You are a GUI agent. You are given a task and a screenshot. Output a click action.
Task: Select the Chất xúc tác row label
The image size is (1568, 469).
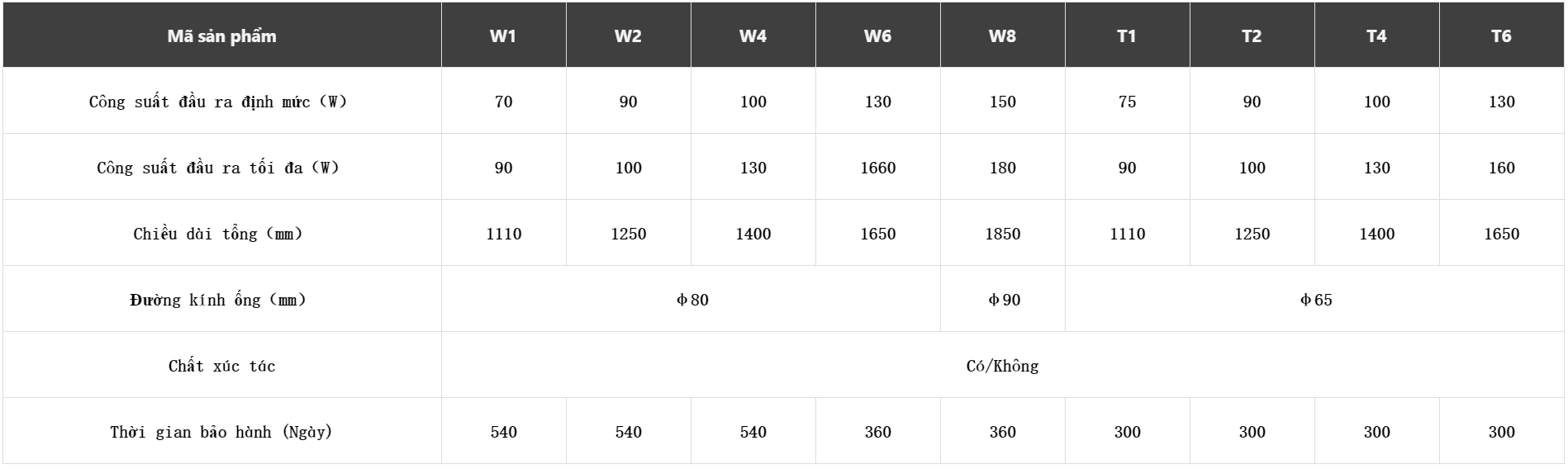222,366
